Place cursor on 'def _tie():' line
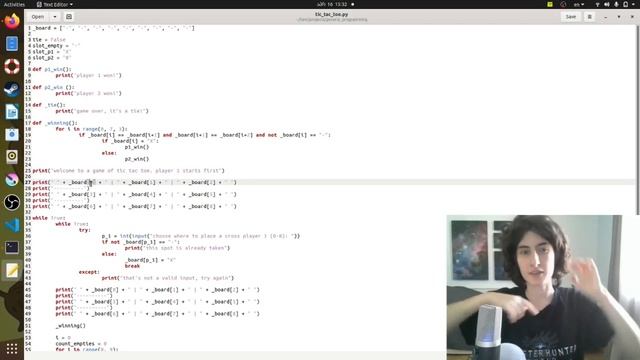The image size is (640, 360). pyautogui.click(x=49, y=105)
